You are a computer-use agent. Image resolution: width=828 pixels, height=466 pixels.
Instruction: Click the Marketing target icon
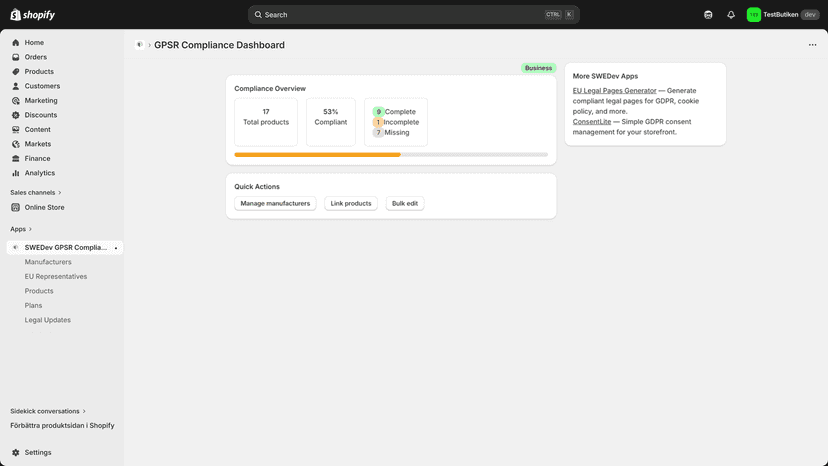16,100
